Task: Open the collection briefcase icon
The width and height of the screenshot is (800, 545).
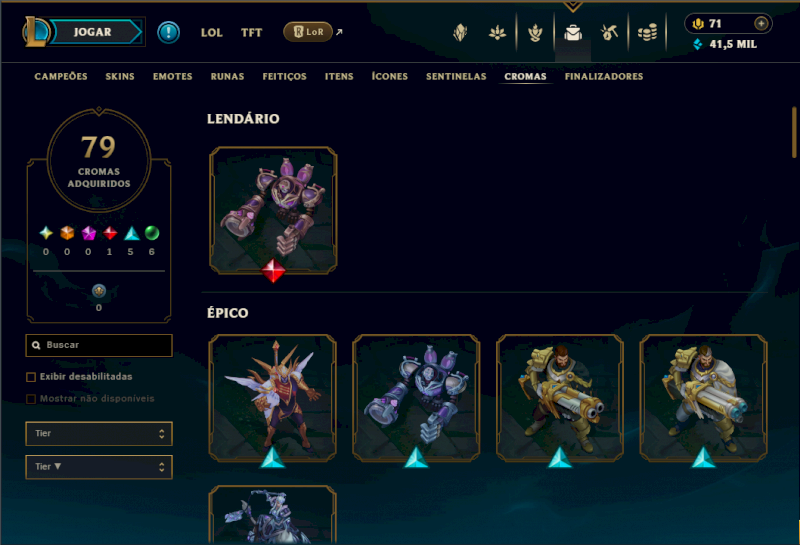Action: click(x=573, y=33)
